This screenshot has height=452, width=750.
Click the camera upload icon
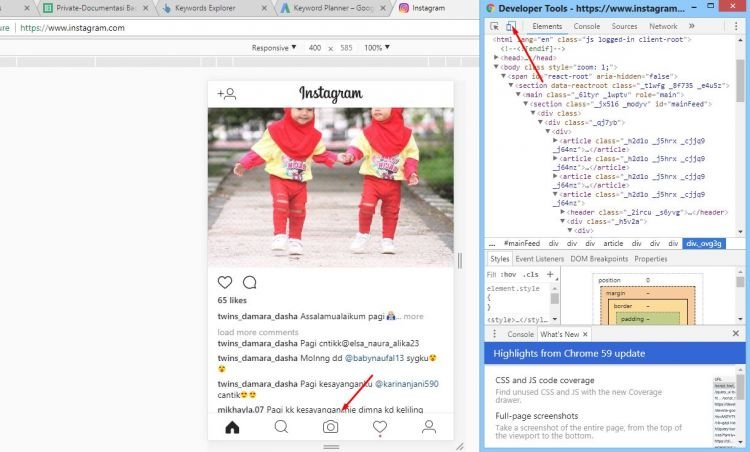pos(331,427)
